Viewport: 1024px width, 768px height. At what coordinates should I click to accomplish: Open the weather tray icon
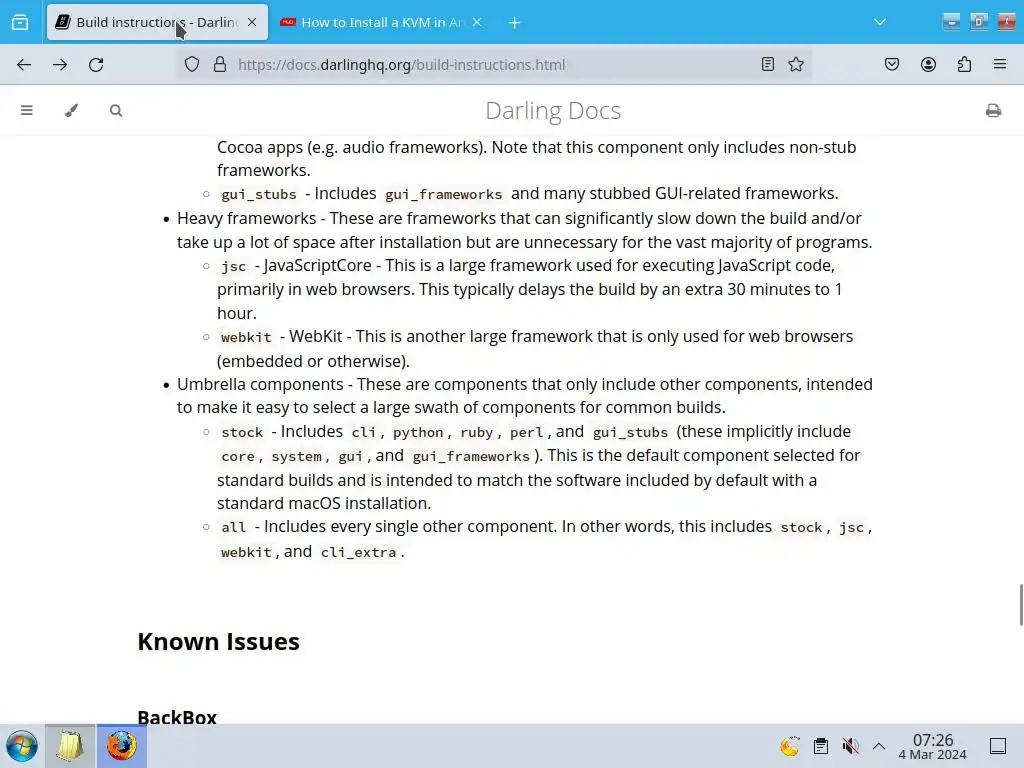tap(790, 746)
